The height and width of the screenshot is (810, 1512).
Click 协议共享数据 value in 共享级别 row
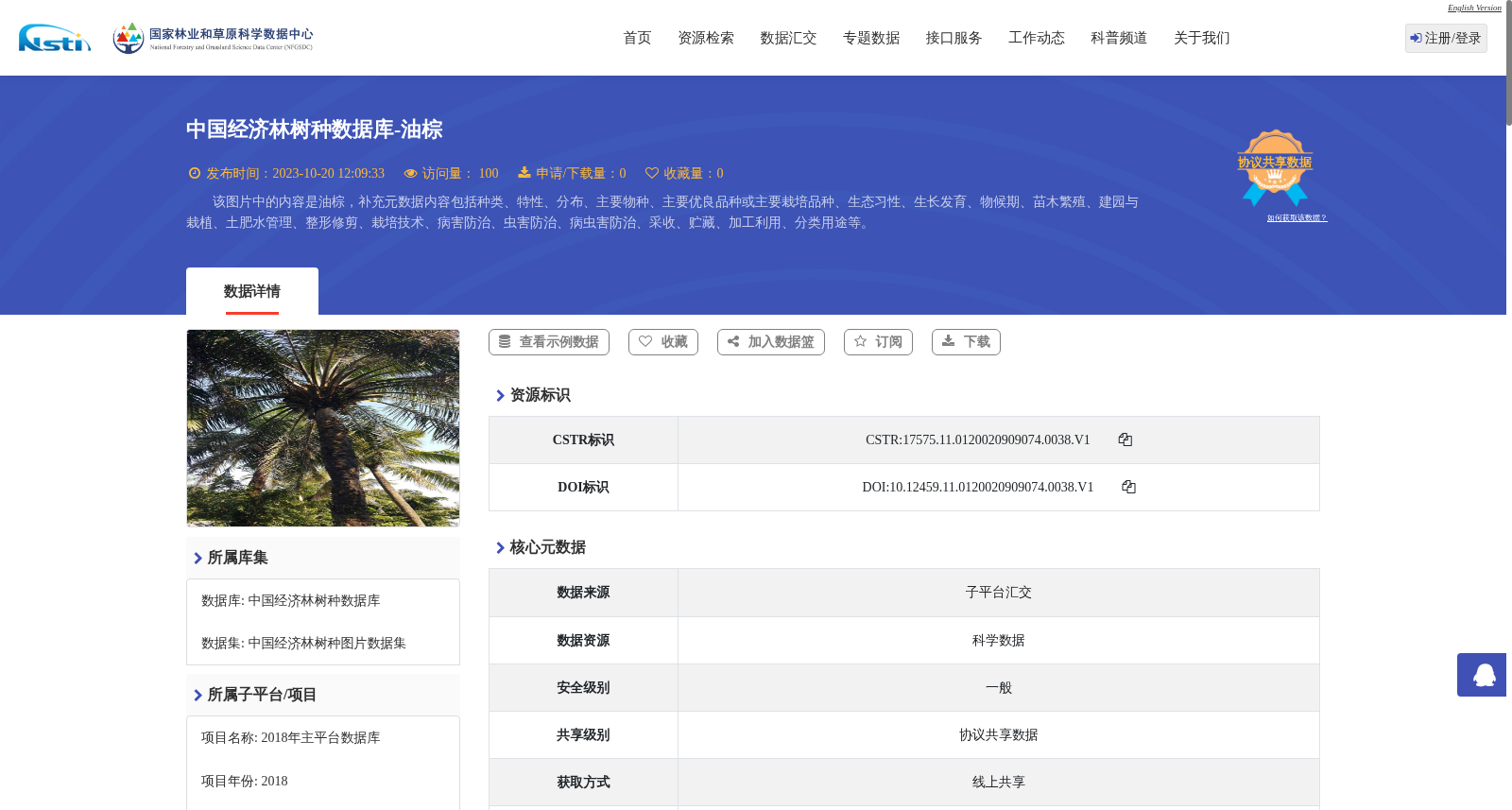point(999,735)
